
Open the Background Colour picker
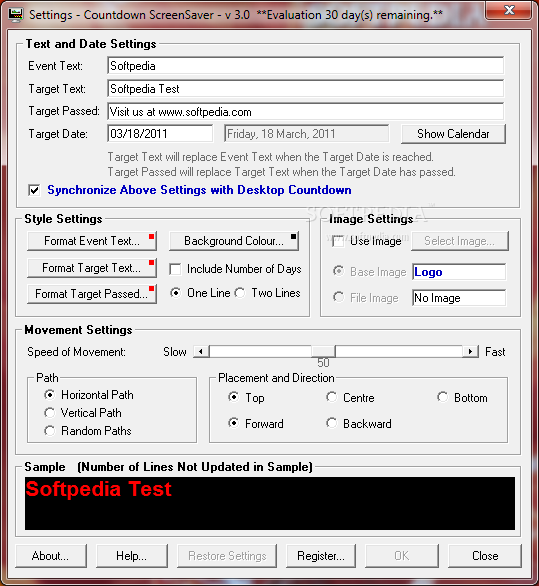pyautogui.click(x=234, y=241)
